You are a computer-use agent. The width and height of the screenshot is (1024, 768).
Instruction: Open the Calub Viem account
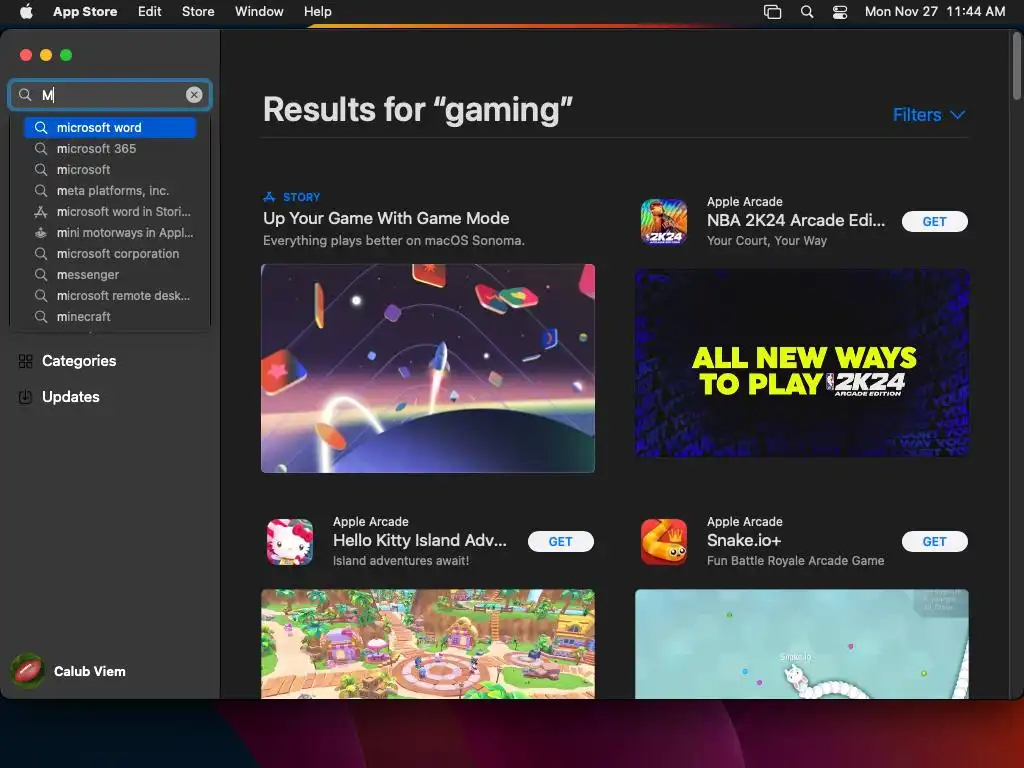pyautogui.click(x=69, y=671)
